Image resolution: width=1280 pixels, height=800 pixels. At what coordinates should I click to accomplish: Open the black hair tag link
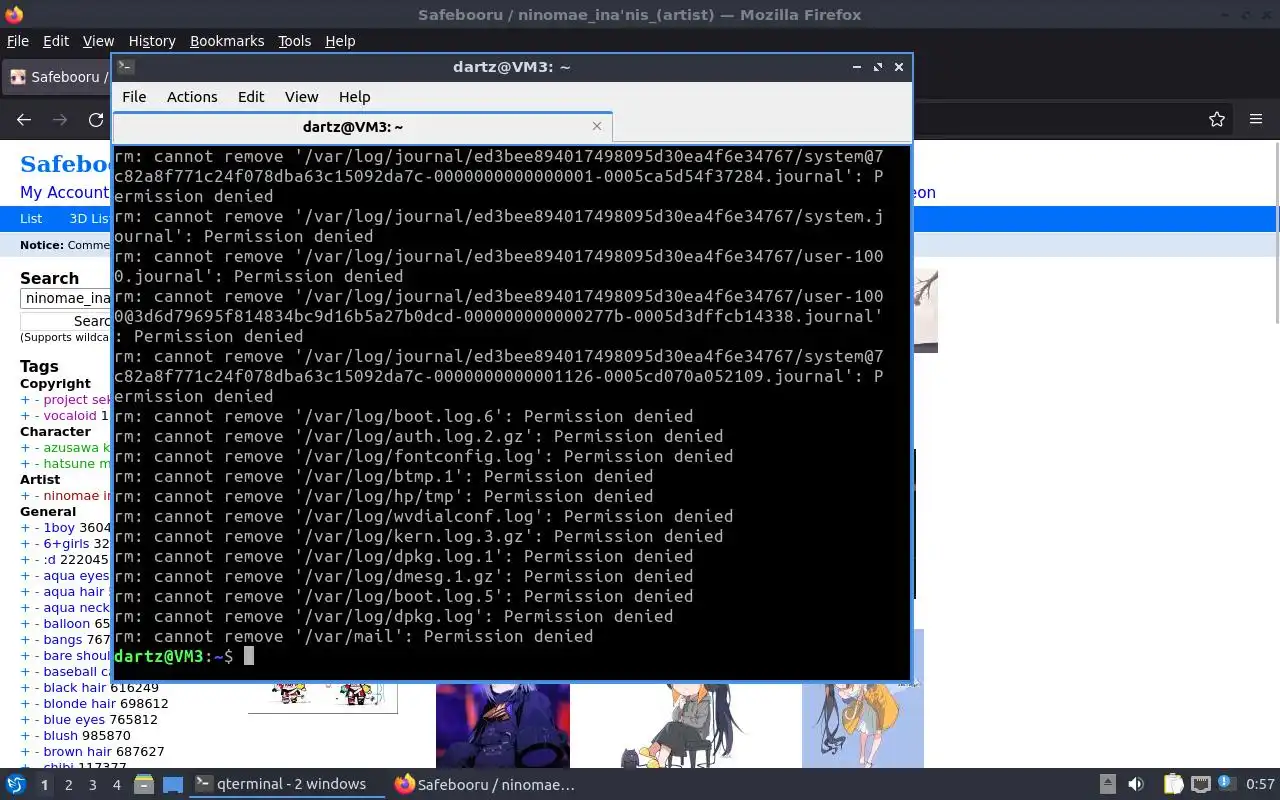(75, 687)
